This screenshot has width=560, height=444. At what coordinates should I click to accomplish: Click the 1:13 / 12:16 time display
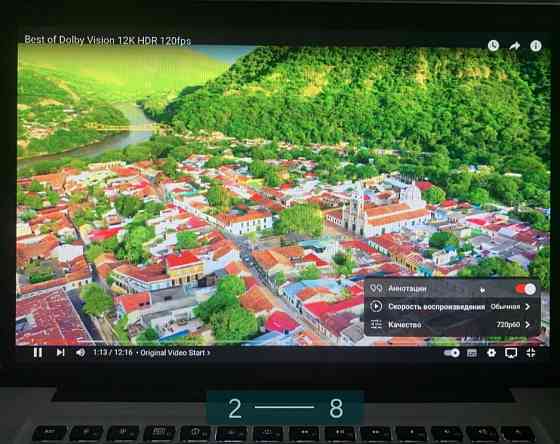112,353
